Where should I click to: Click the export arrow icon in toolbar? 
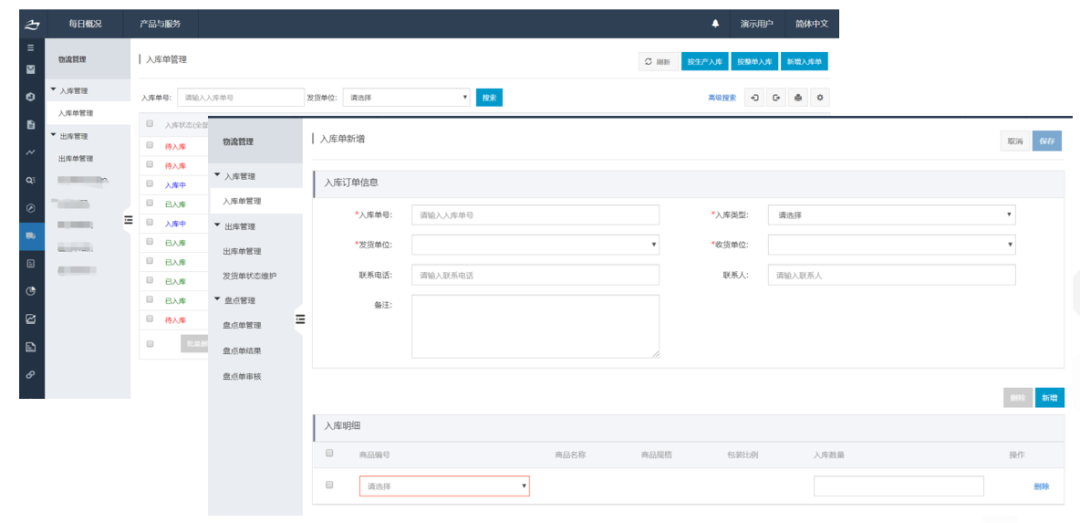tap(776, 98)
